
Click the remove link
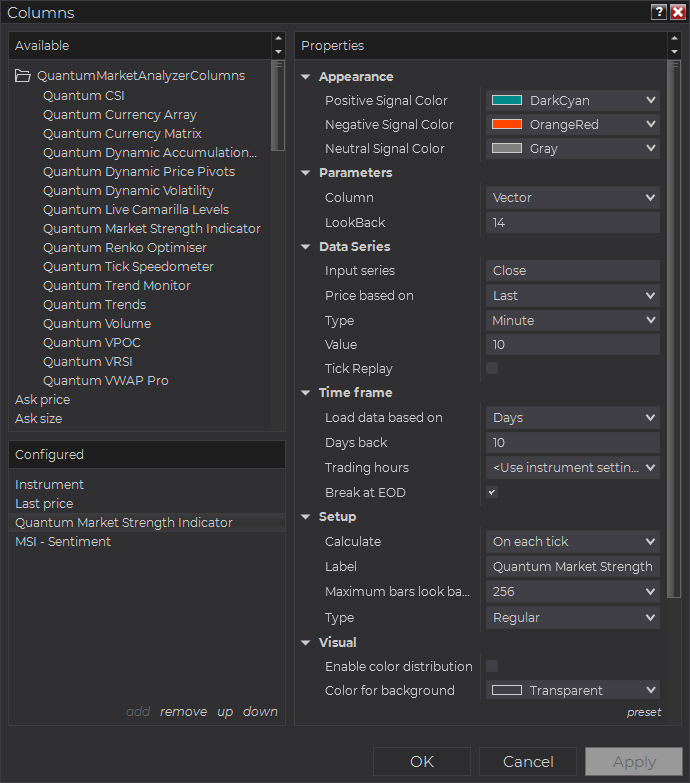pyautogui.click(x=183, y=712)
